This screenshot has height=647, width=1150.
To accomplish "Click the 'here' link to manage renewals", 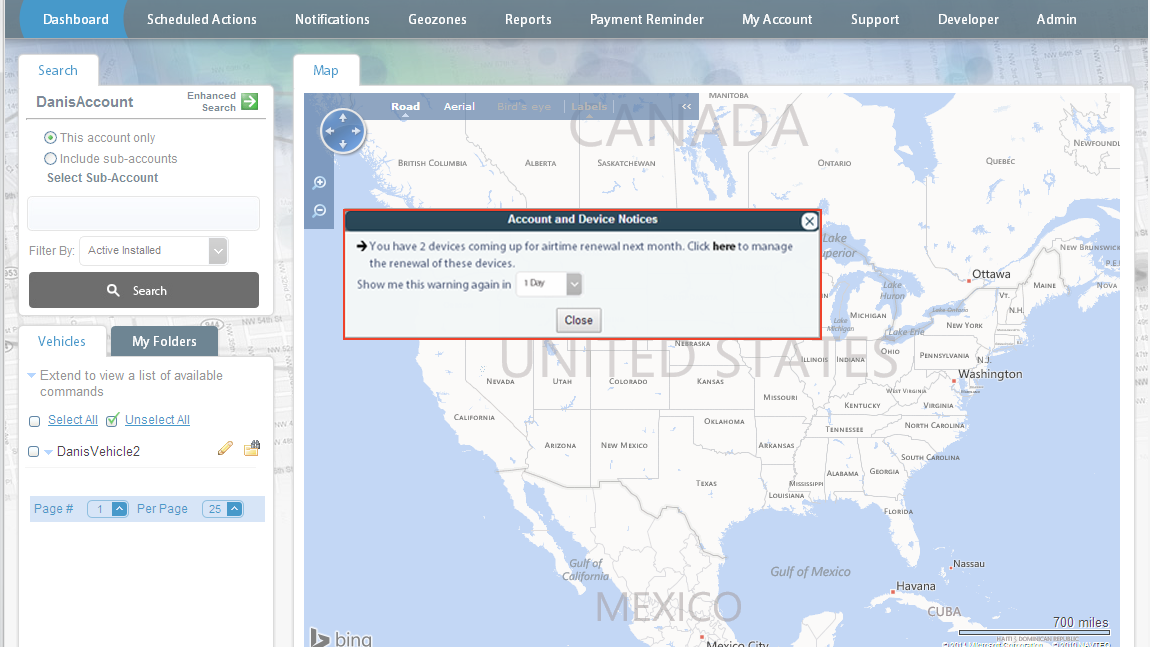I will click(724, 246).
